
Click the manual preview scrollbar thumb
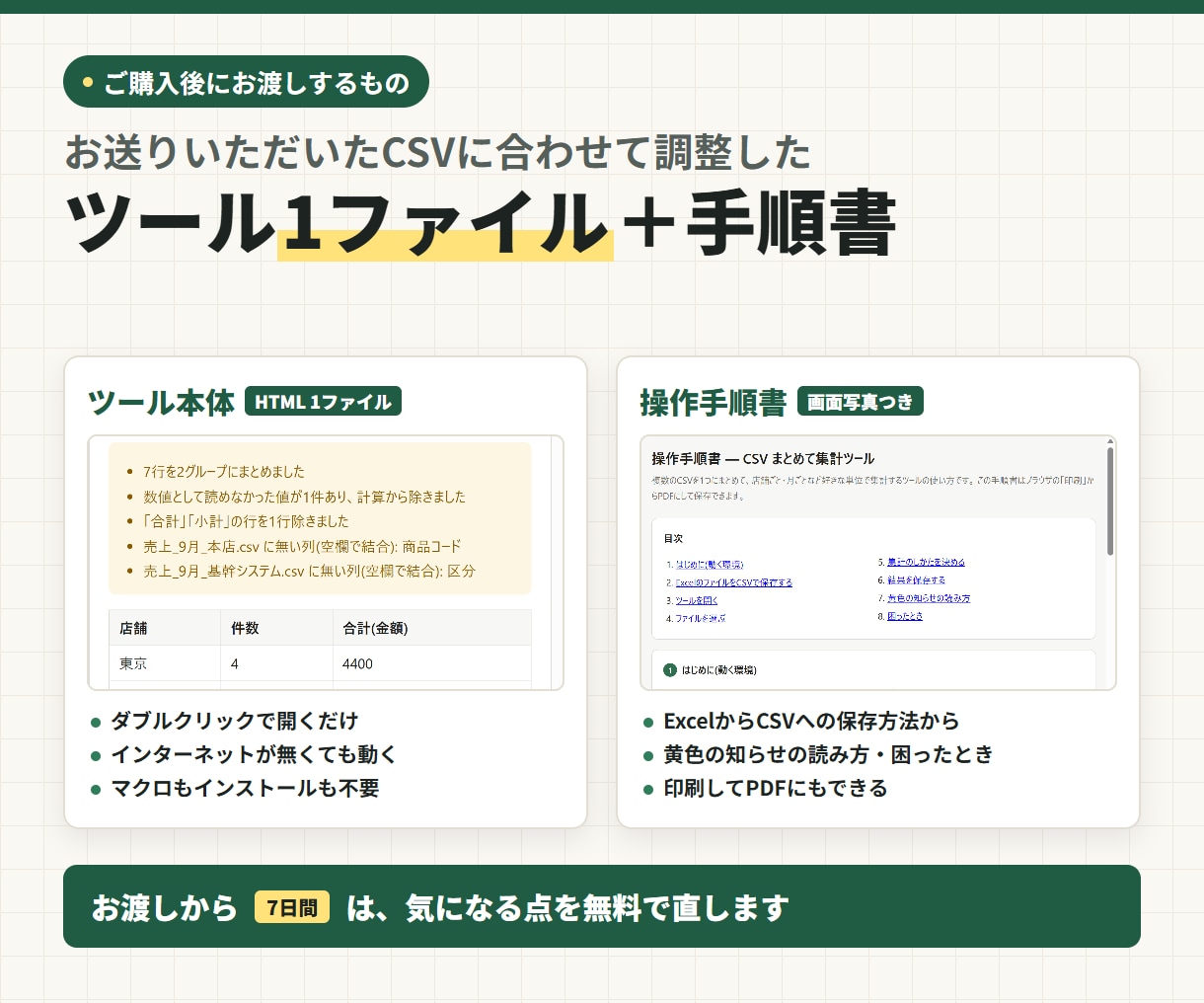coord(1110,501)
